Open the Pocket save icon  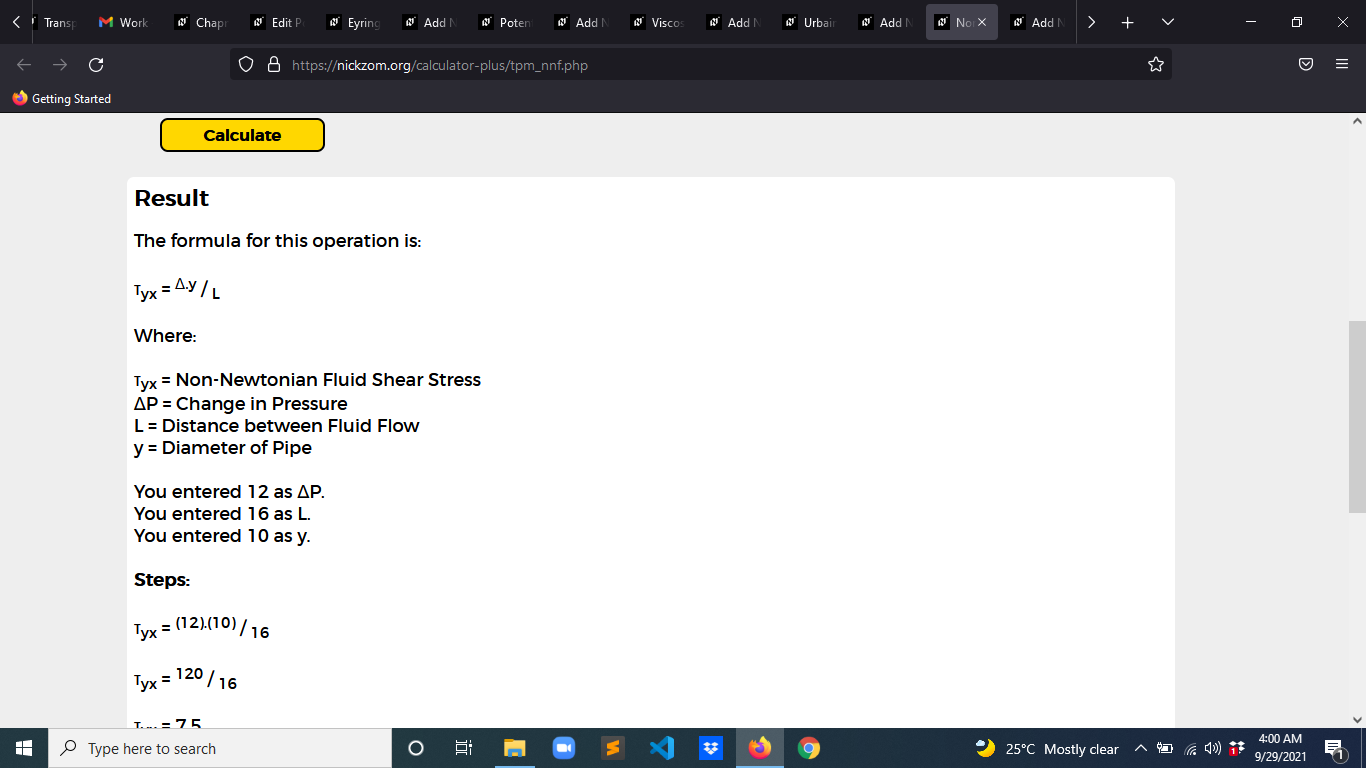(x=1306, y=65)
